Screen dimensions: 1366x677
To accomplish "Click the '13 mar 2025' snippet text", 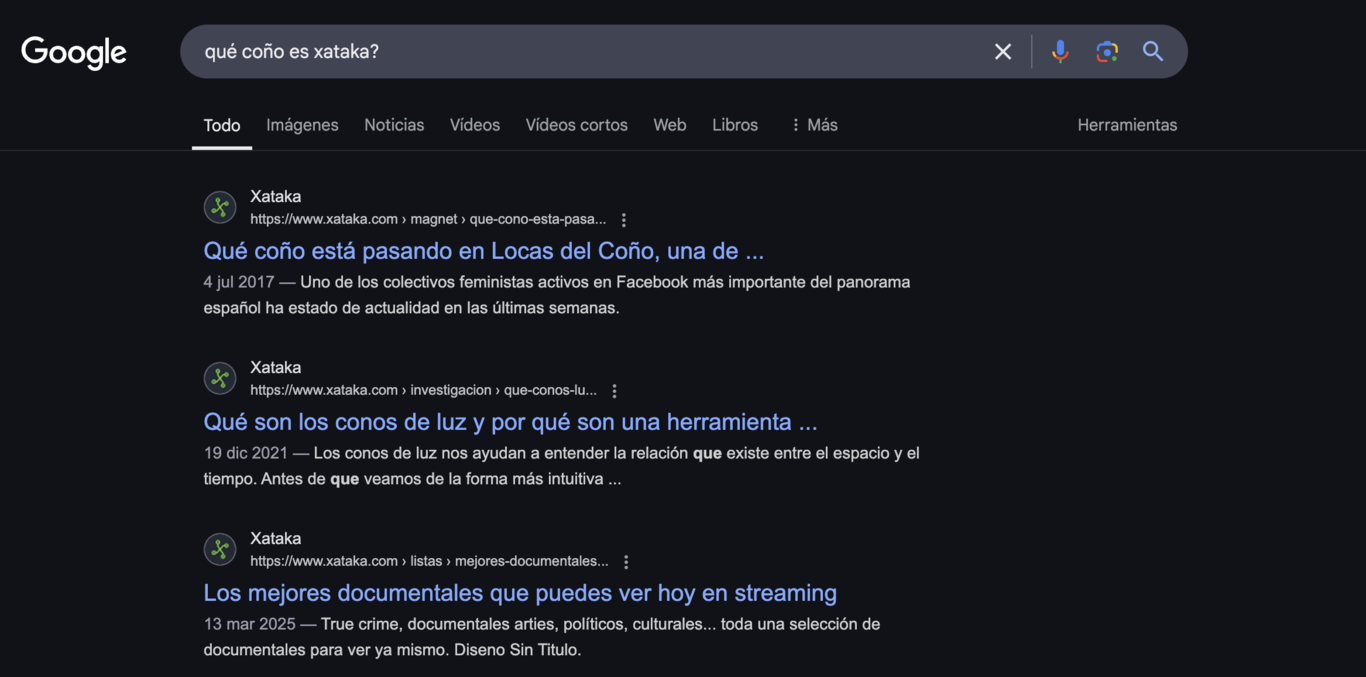I will 249,624.
